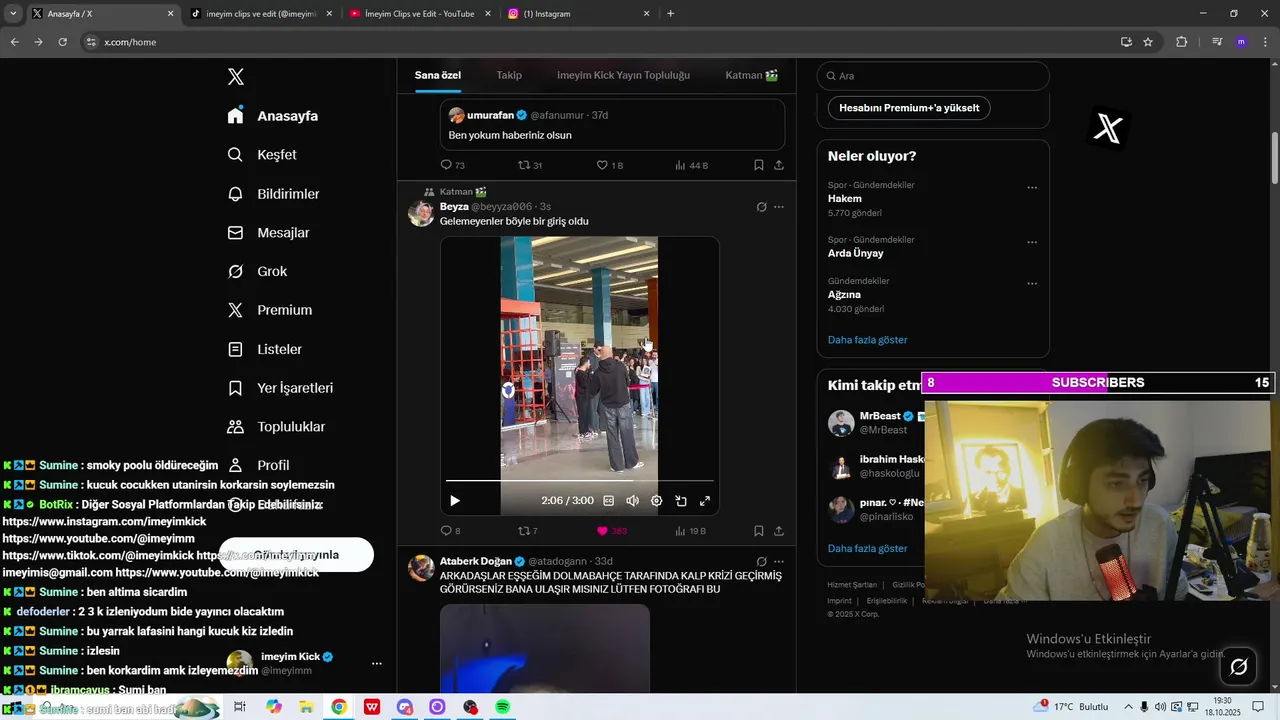Viewport: 1280px width, 720px height.
Task: Bookmark the umurafan quoted post
Action: (x=758, y=165)
